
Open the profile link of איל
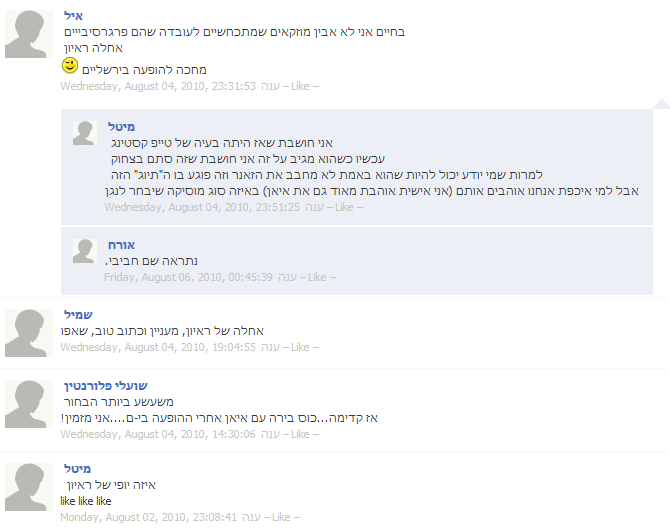pyautogui.click(x=73, y=16)
